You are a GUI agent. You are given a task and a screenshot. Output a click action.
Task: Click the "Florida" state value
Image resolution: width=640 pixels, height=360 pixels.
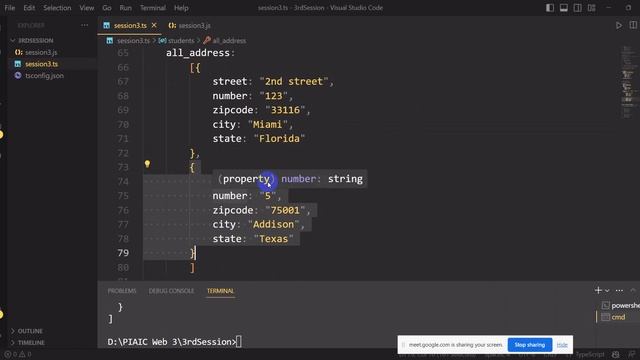point(279,138)
